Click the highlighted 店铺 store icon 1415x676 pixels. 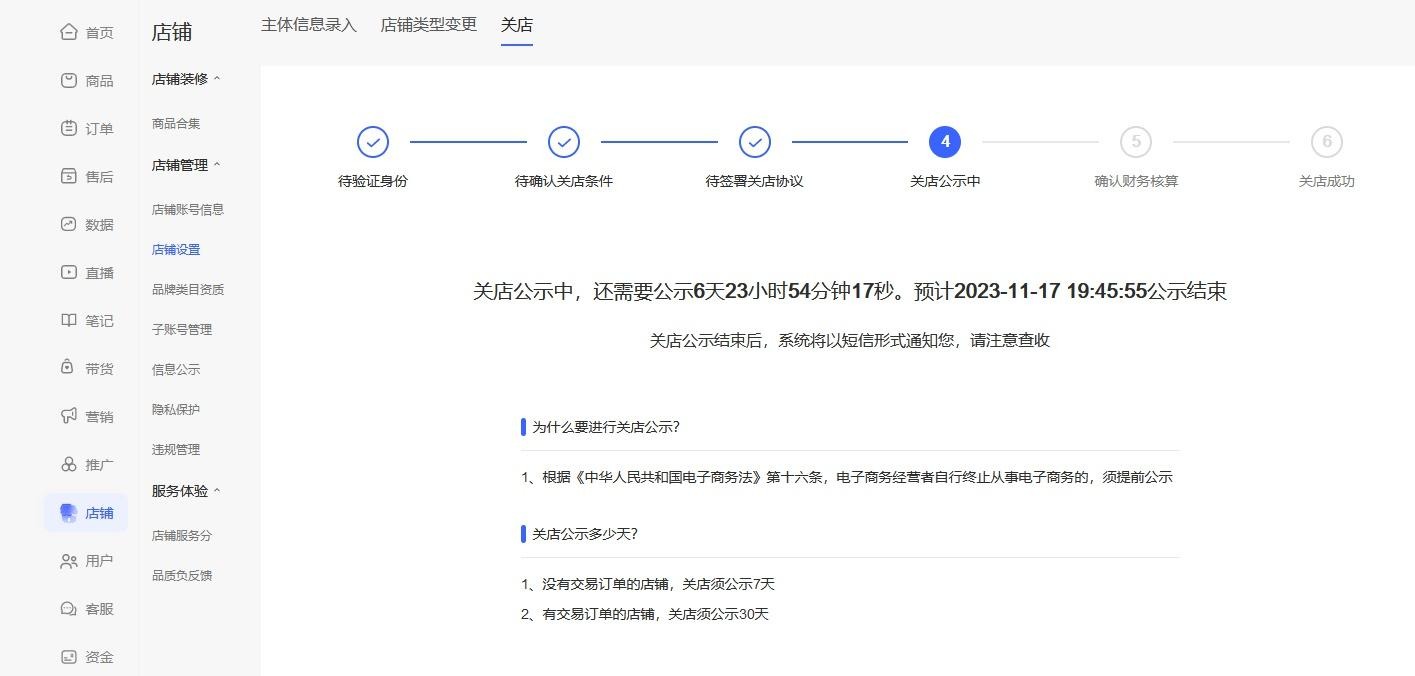68,512
